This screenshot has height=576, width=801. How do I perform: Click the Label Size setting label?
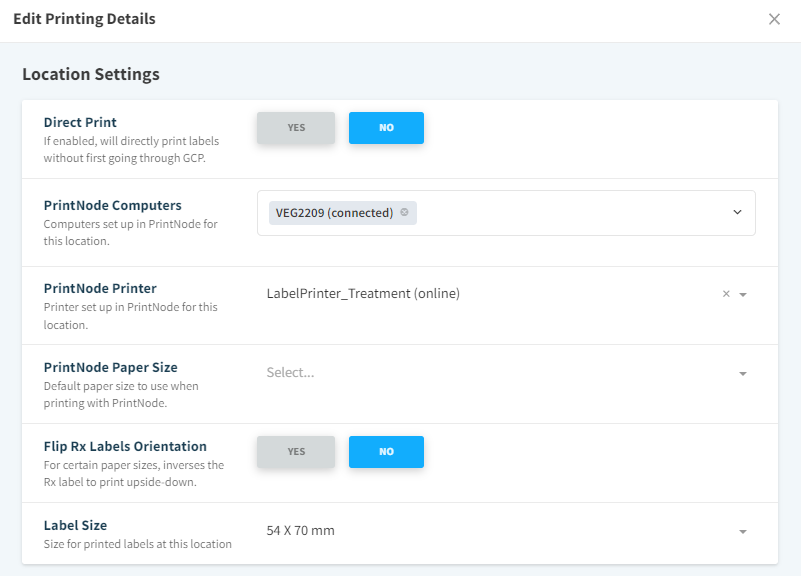click(x=75, y=525)
